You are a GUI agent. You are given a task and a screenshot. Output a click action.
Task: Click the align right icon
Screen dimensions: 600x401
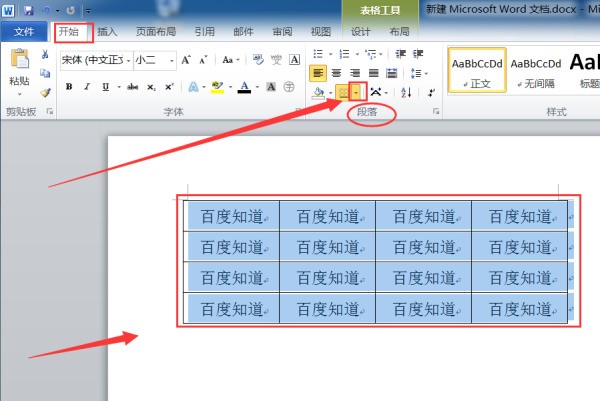pyautogui.click(x=355, y=73)
